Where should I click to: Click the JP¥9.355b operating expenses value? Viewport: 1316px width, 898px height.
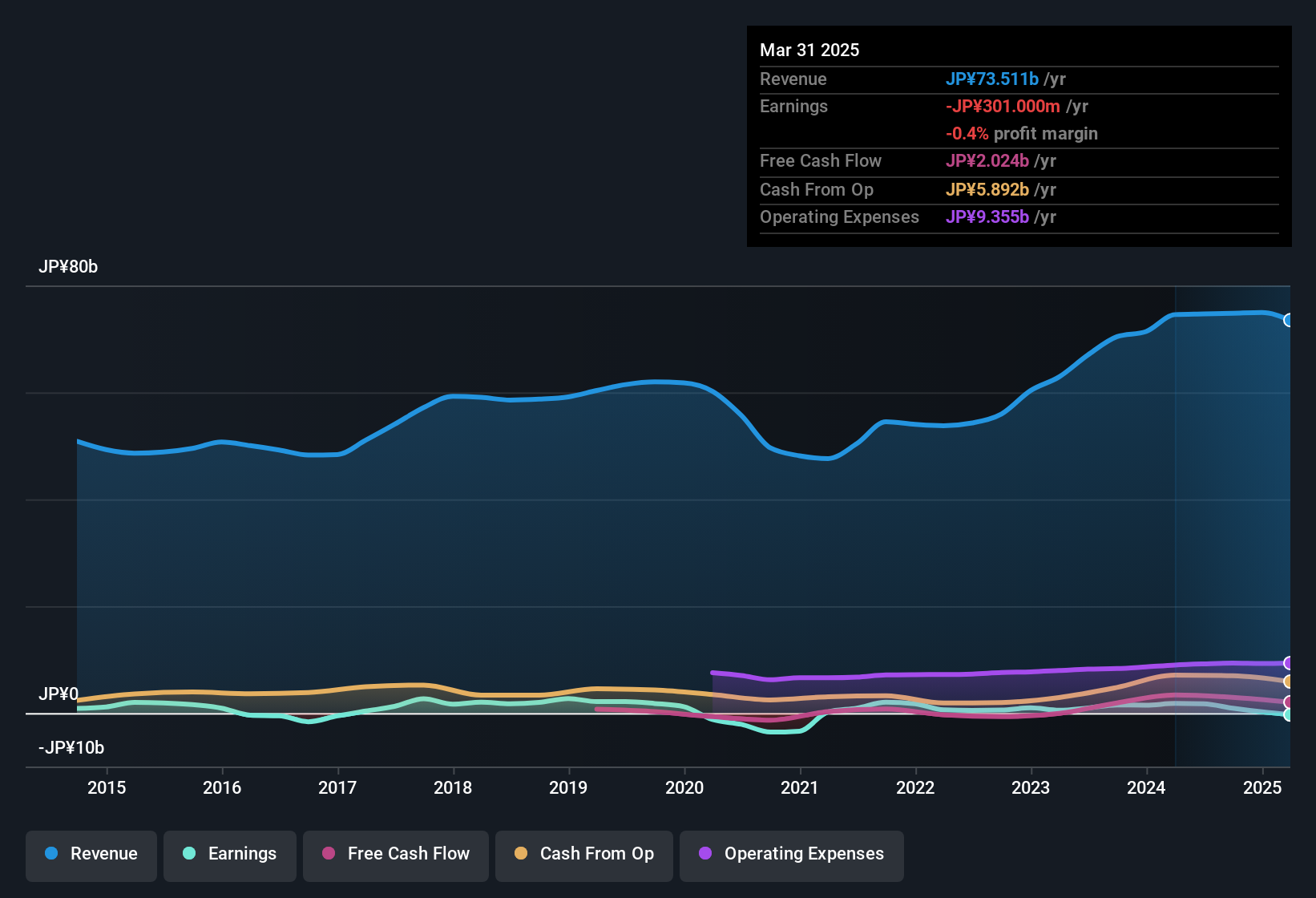pos(987,216)
